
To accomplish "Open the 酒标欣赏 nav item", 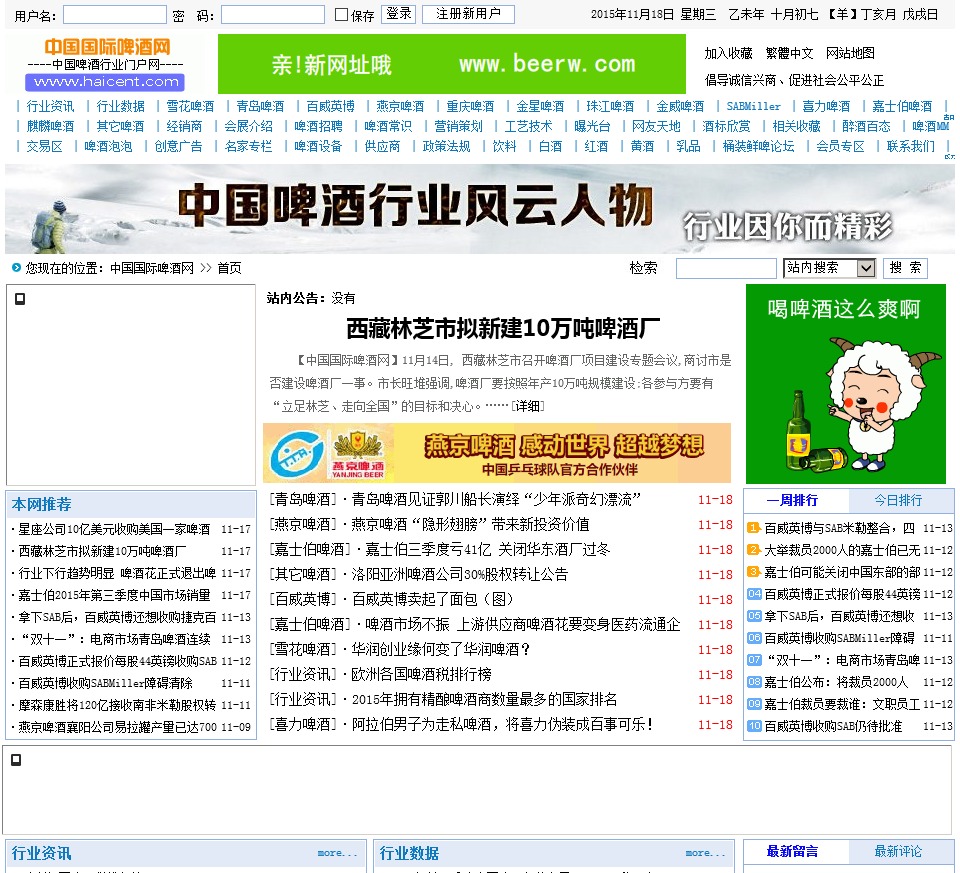I will coord(726,126).
